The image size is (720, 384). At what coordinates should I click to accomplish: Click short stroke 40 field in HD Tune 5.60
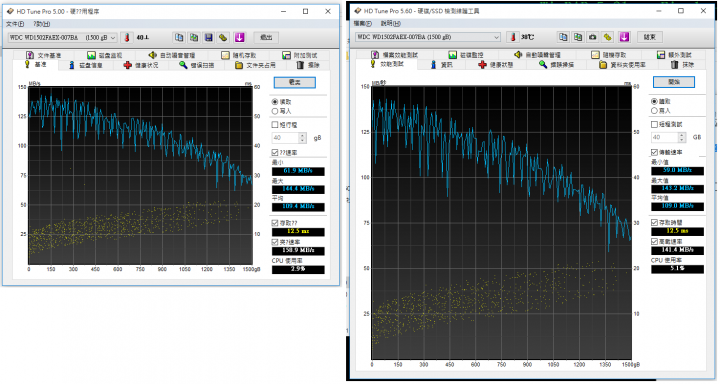664,137
